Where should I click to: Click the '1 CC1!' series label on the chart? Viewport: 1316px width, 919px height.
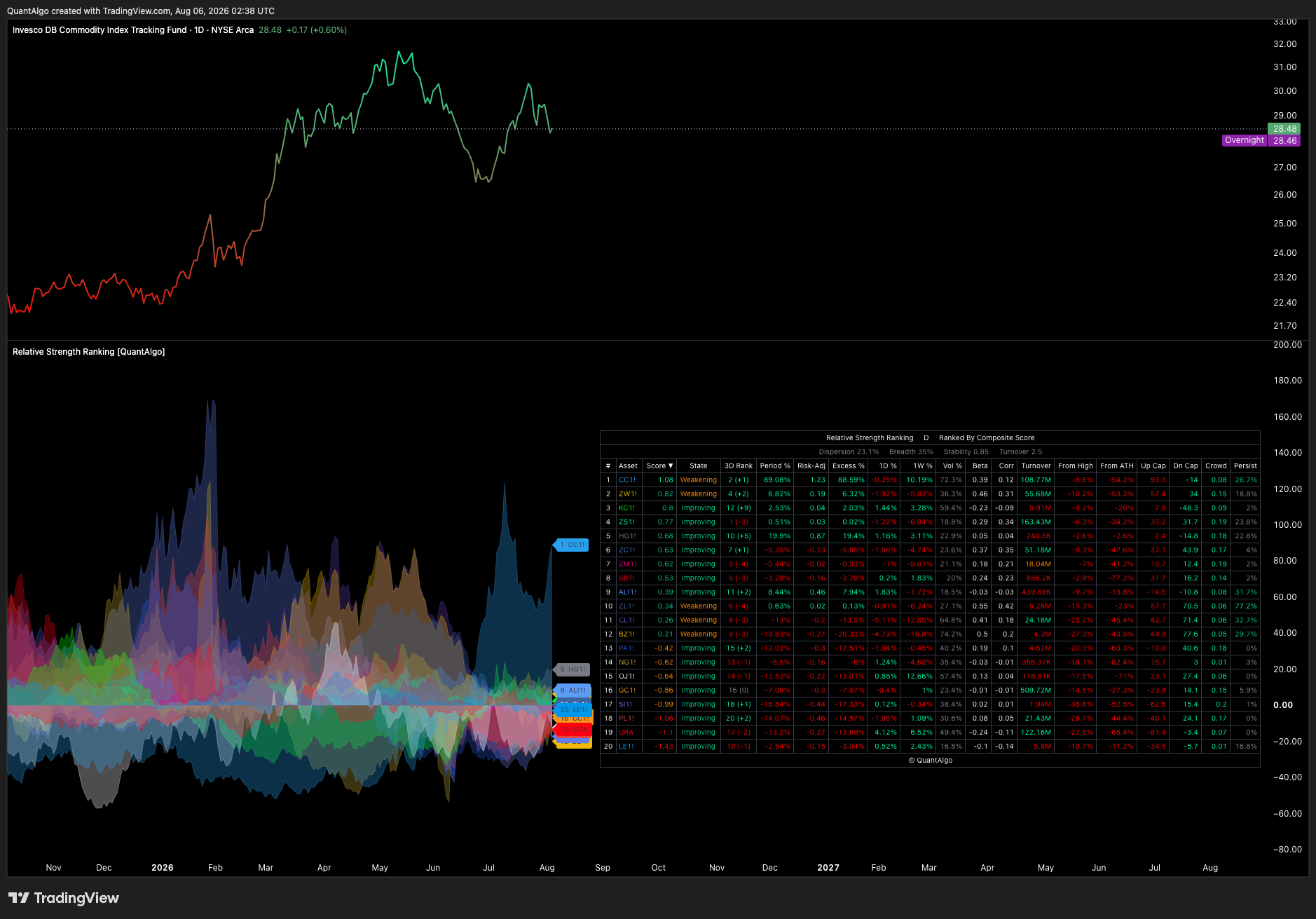(572, 545)
